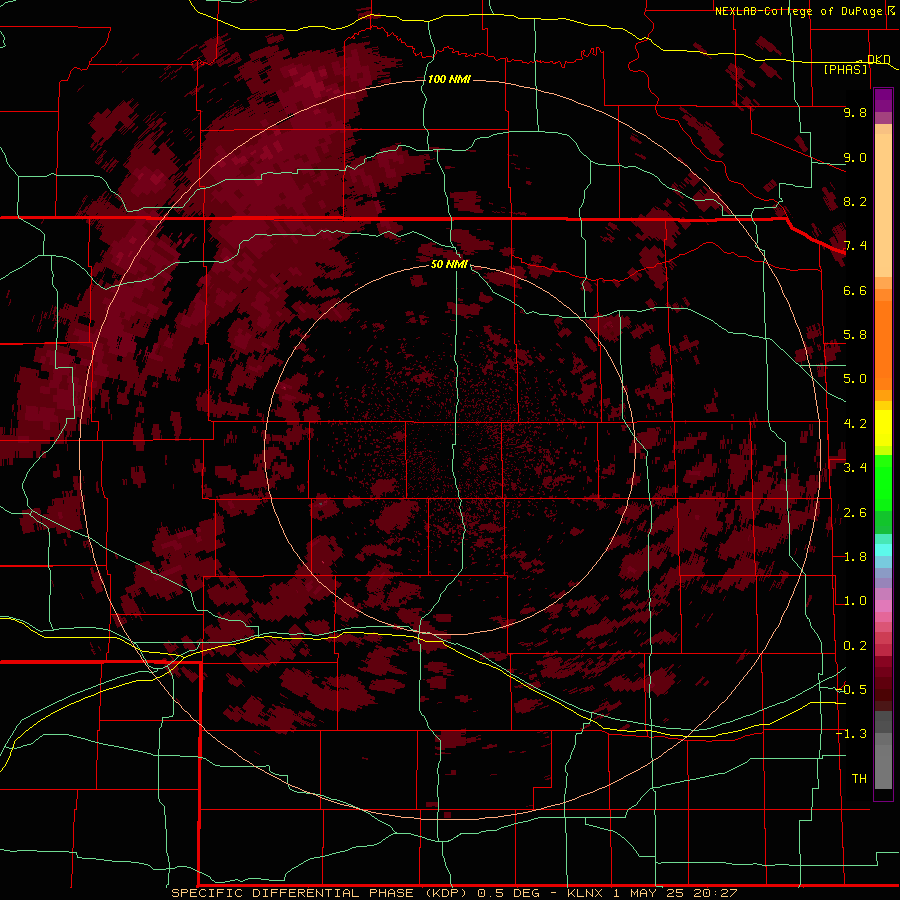
Task: Click the pale peach color scale segment
Action: pos(883,207)
